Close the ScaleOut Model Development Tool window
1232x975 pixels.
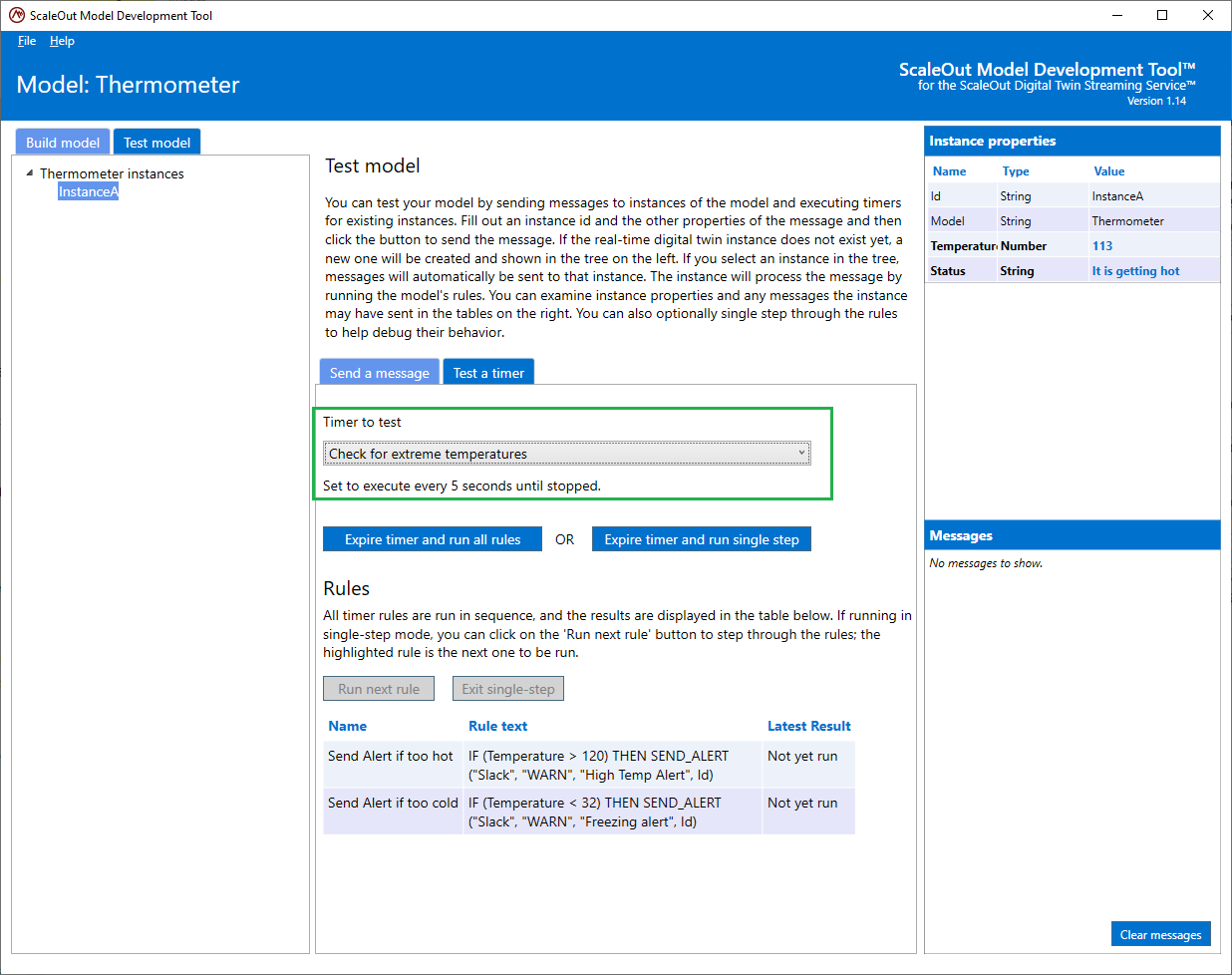click(1208, 15)
